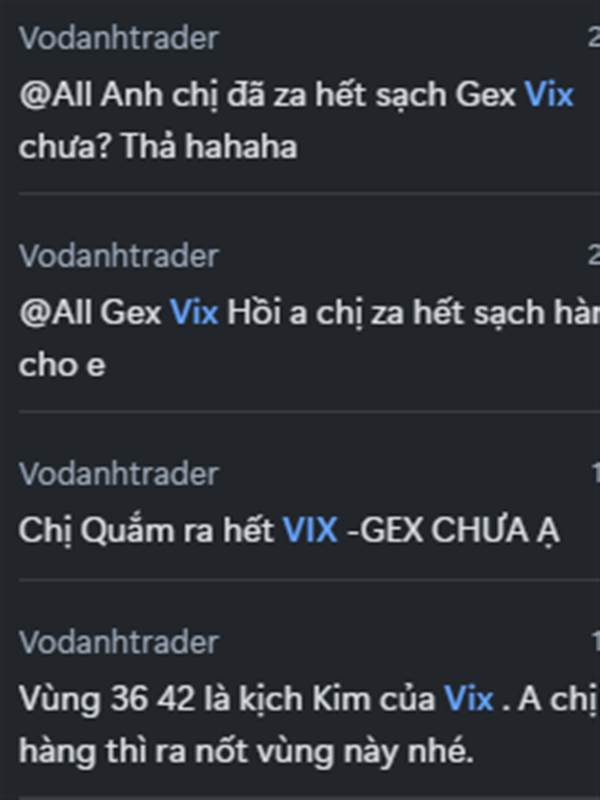Open Vix ticker link after "sạch Gex"
Viewport: 600px width, 800px height.
point(549,95)
